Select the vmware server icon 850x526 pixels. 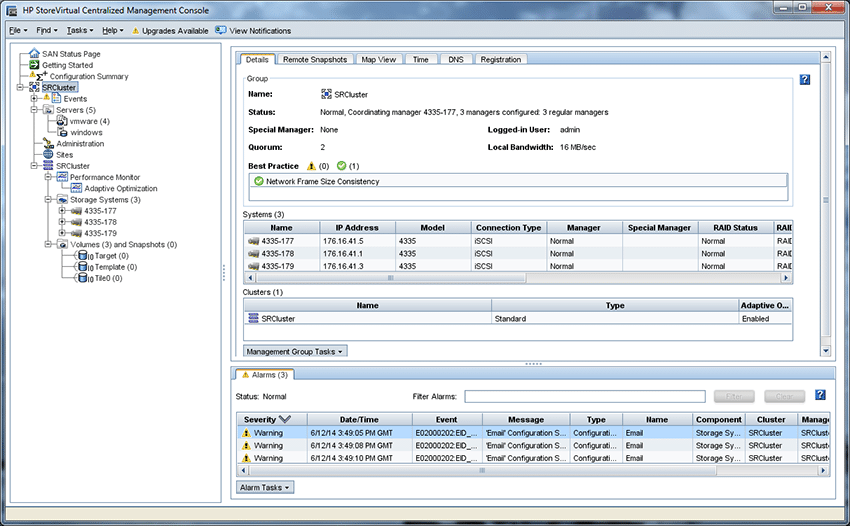pos(62,121)
